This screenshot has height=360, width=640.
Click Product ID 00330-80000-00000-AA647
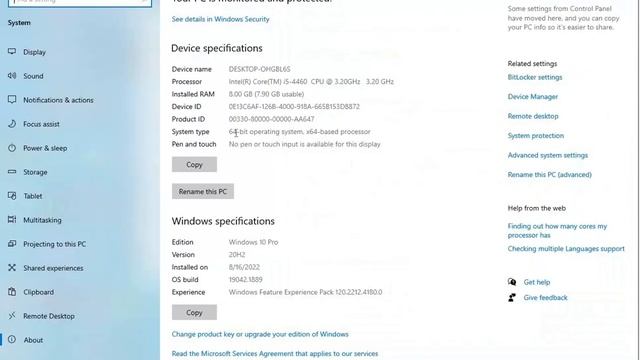coord(271,119)
